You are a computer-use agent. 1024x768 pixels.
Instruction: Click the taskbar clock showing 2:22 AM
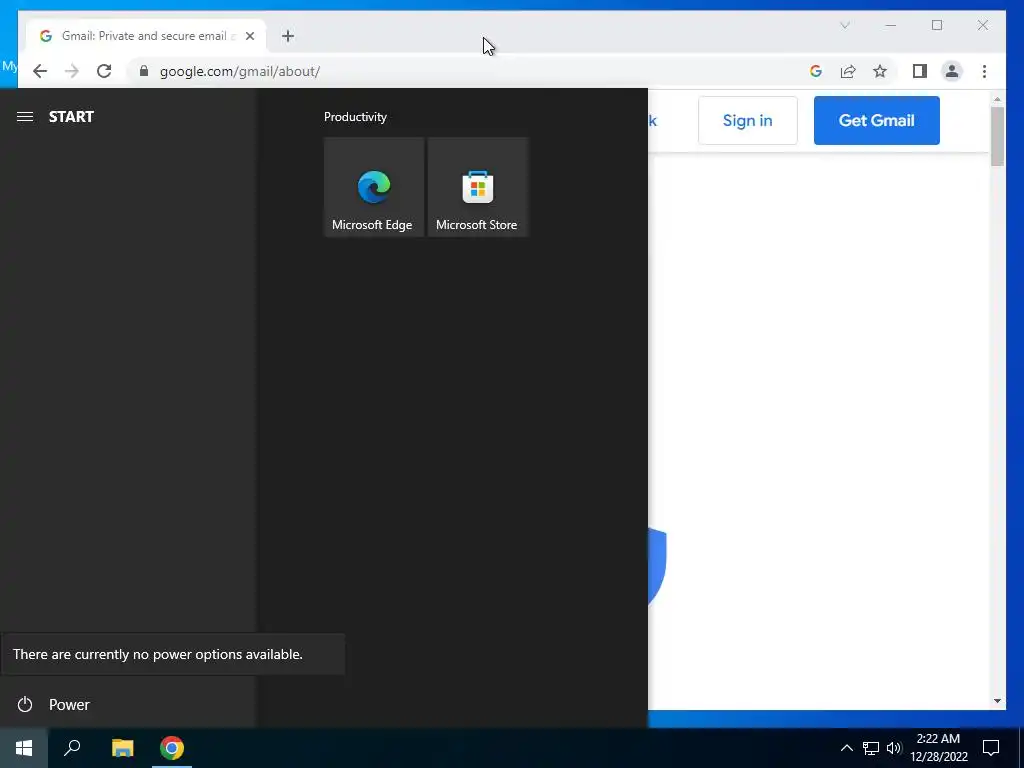coord(938,748)
